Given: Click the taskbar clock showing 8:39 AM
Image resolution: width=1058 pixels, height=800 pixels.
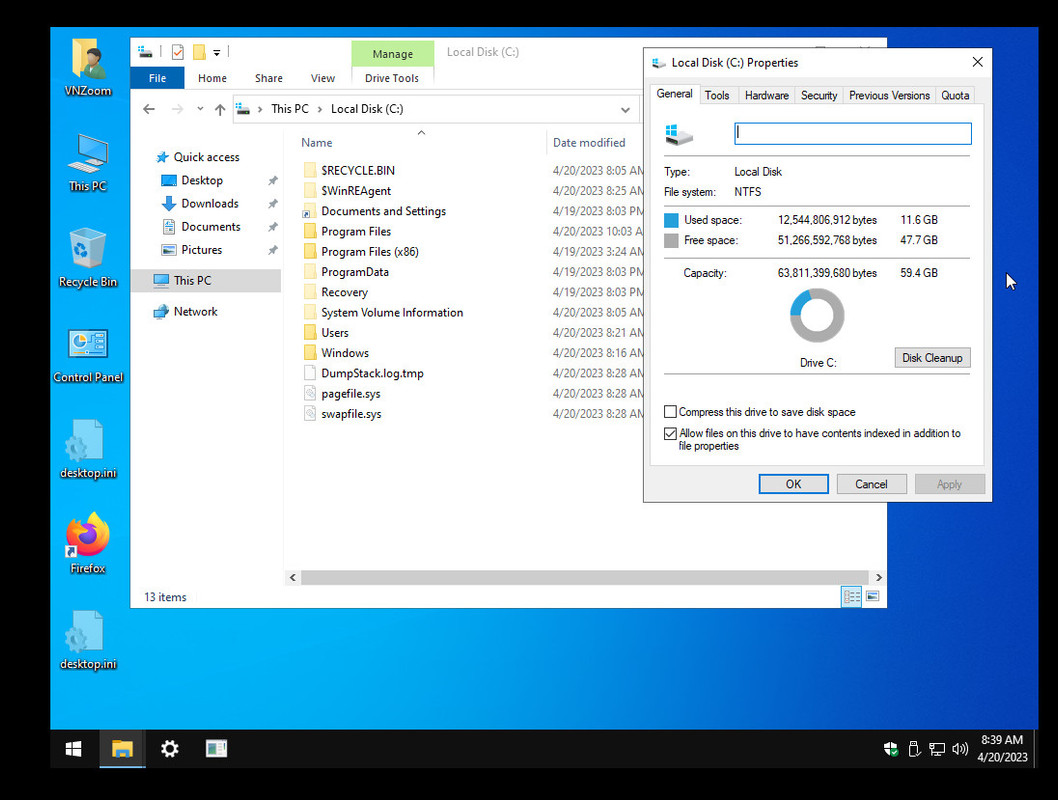Looking at the screenshot, I should point(1002,749).
